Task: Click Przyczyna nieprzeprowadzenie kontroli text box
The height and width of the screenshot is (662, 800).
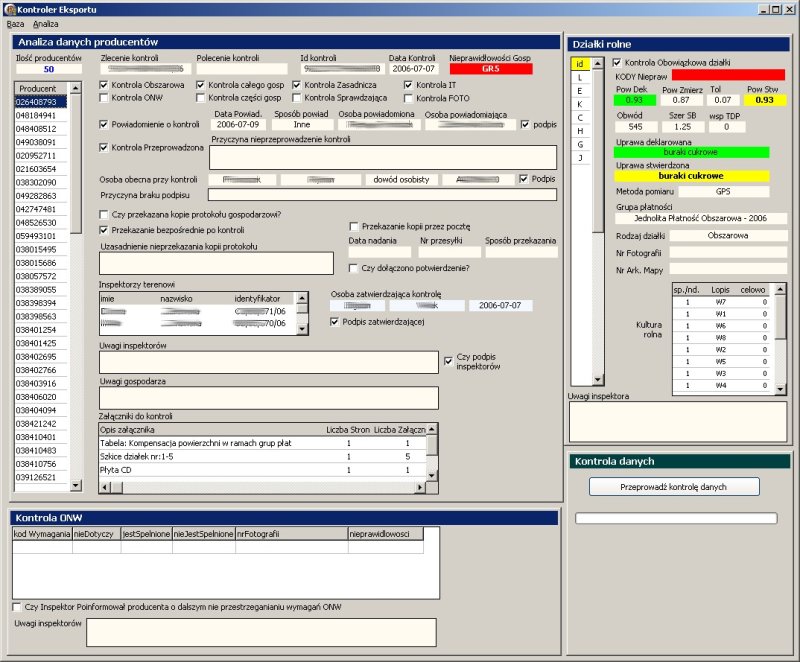Action: click(383, 157)
